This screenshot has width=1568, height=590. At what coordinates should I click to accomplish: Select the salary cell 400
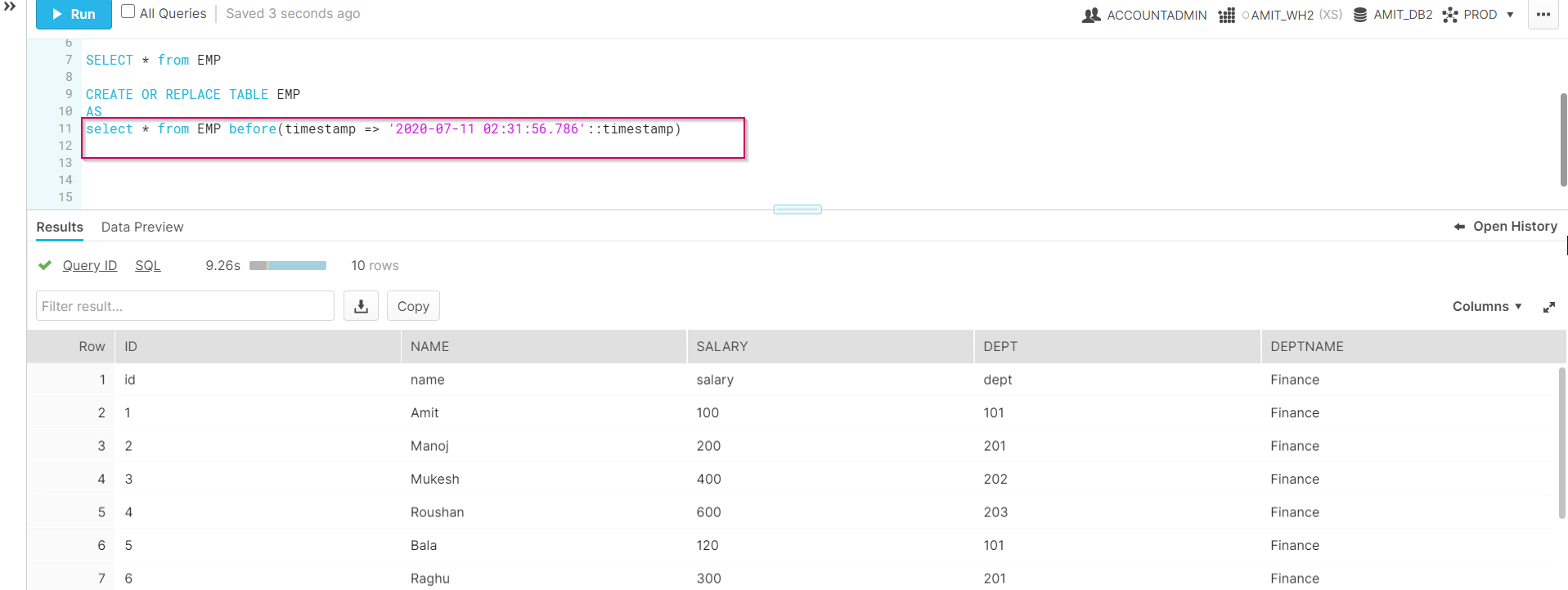(x=830, y=479)
